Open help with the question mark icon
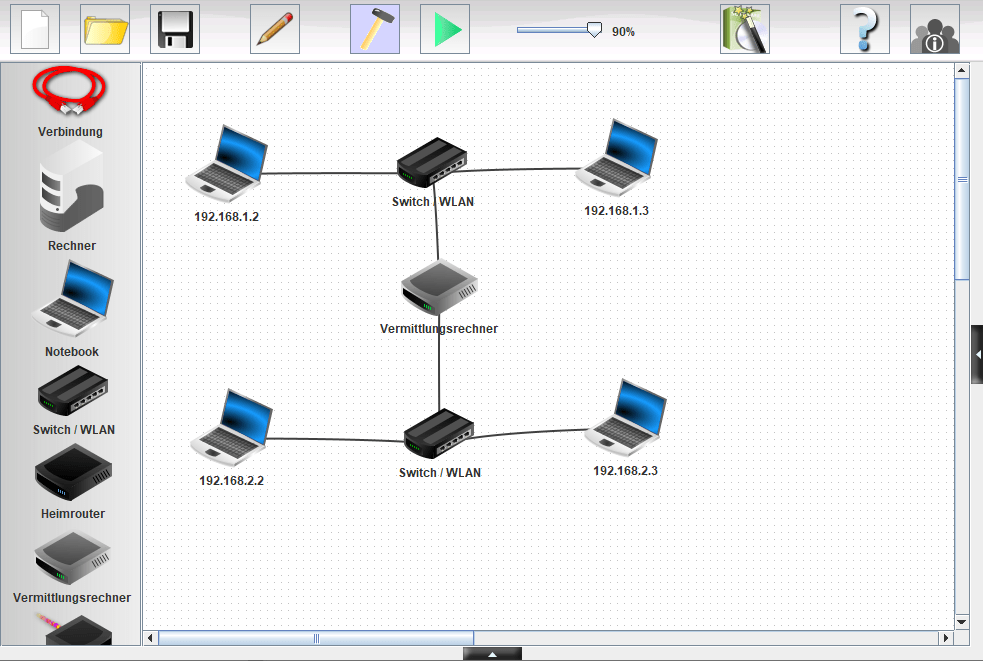The width and height of the screenshot is (983, 661). click(865, 29)
